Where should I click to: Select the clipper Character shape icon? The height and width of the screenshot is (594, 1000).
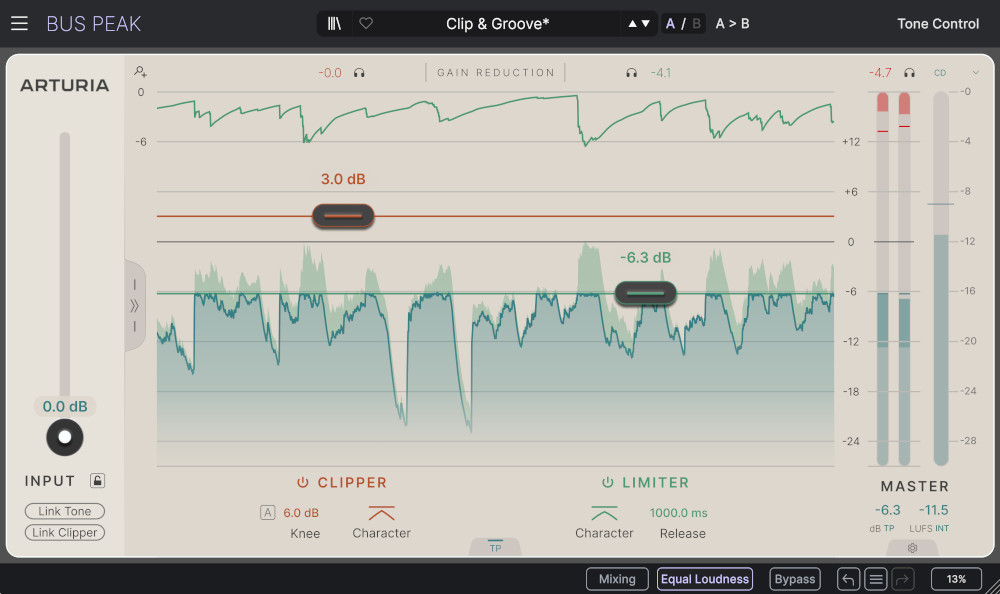(381, 513)
